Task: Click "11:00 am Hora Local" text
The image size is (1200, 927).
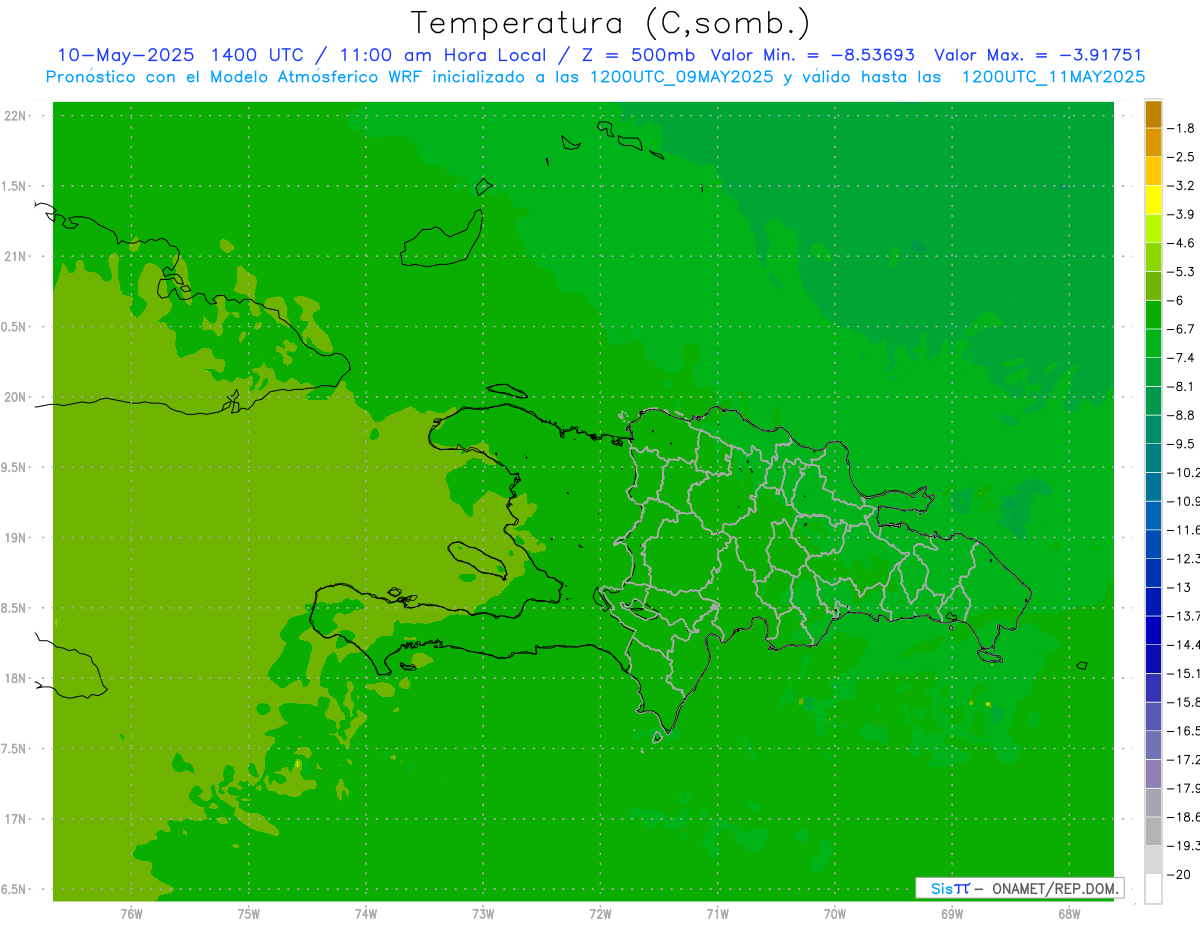Action: pos(442,55)
